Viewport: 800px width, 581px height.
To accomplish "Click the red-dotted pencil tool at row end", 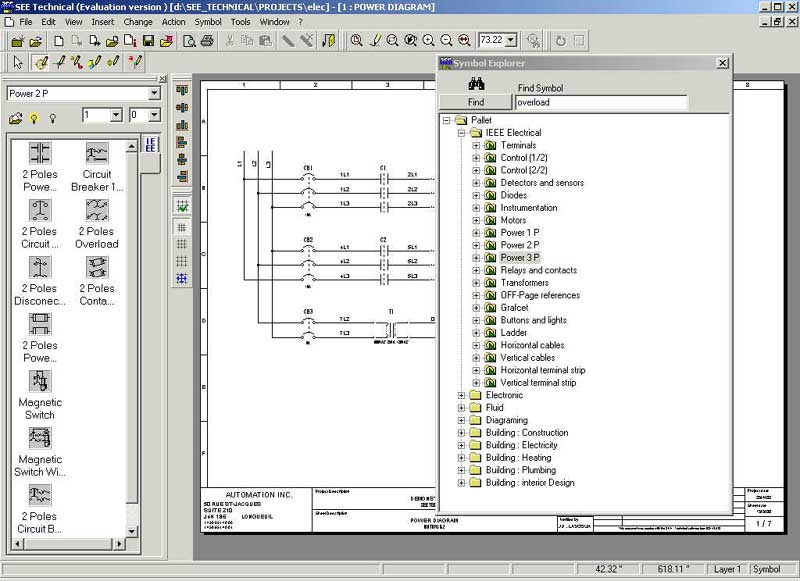I will [x=135, y=62].
